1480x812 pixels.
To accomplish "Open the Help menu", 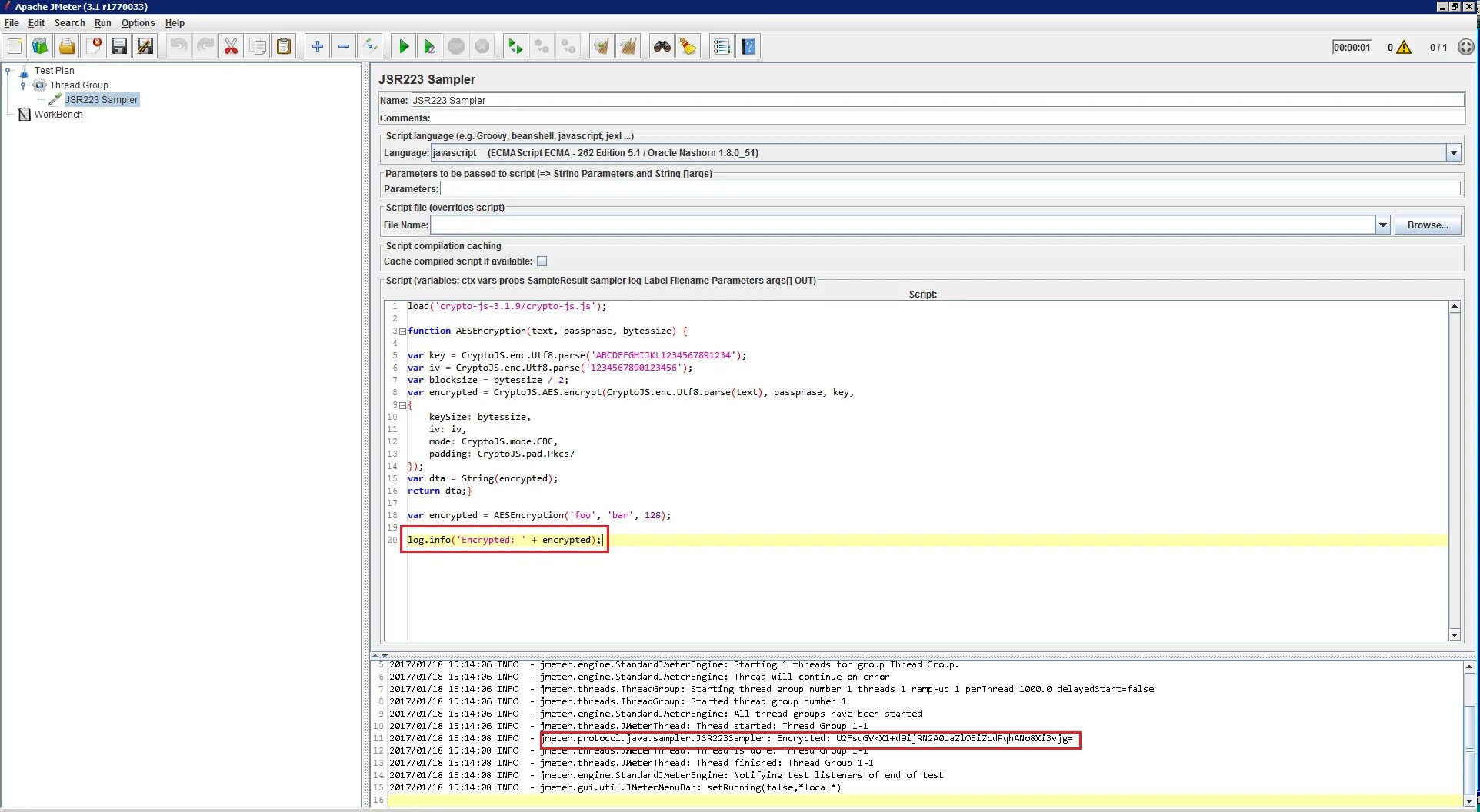I will point(175,23).
